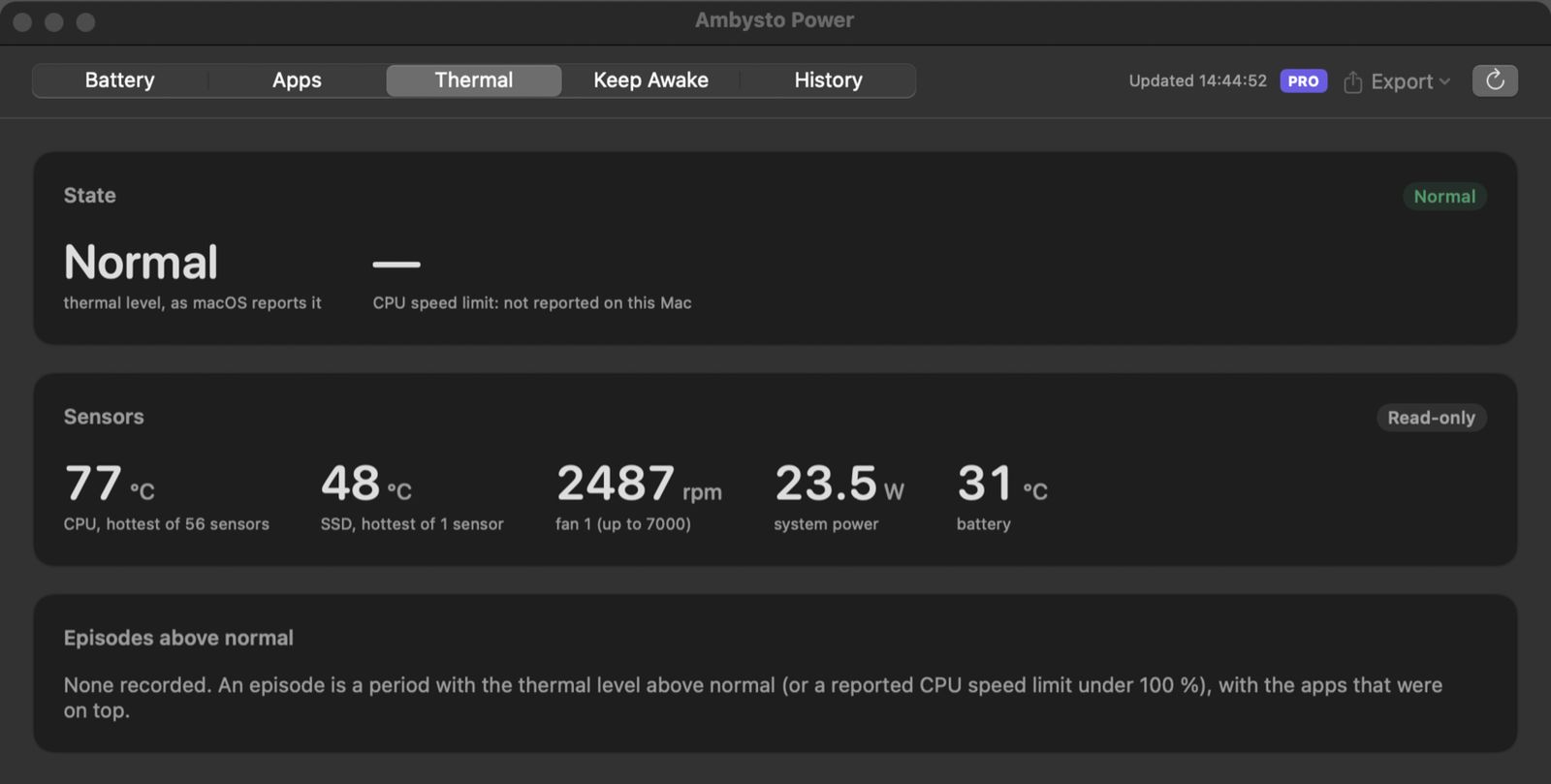This screenshot has height=784, width=1551.
Task: Click the PRO badge
Action: click(x=1303, y=81)
